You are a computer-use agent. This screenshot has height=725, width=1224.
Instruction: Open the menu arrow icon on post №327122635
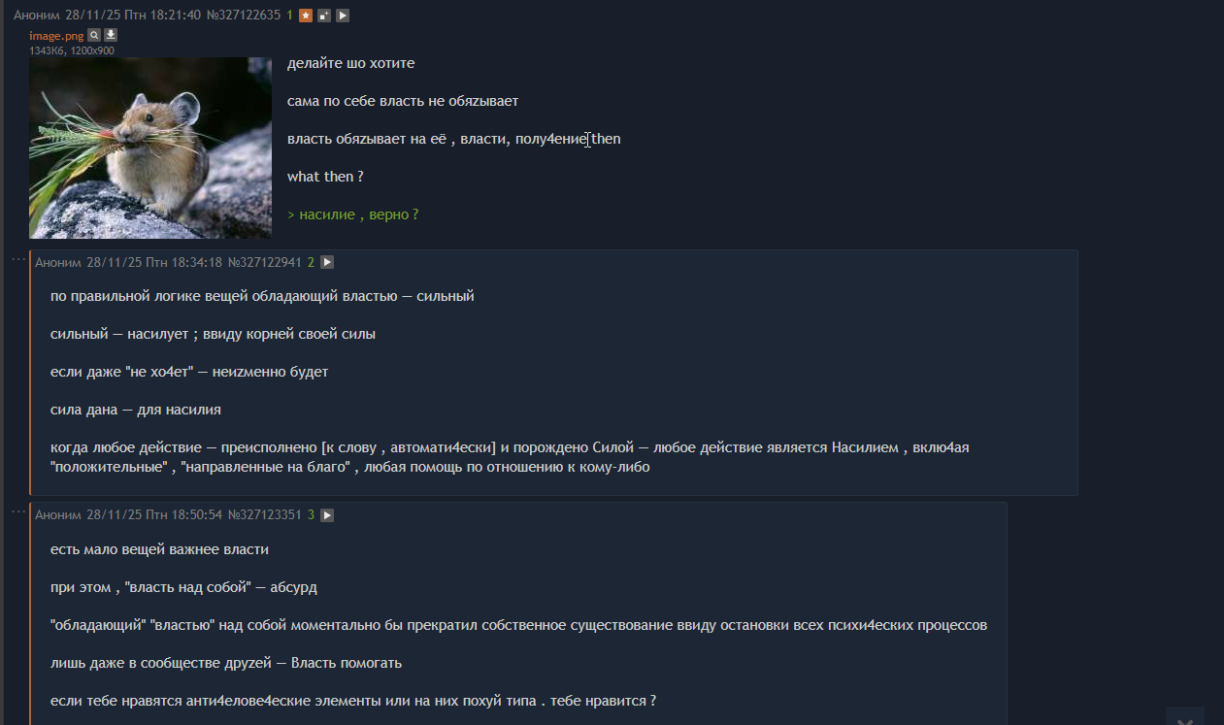tap(343, 16)
